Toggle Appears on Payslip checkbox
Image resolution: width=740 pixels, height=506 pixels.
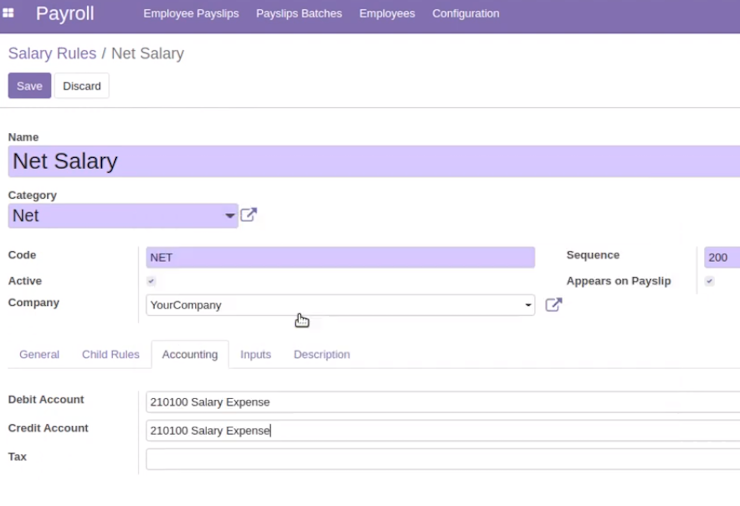709,281
